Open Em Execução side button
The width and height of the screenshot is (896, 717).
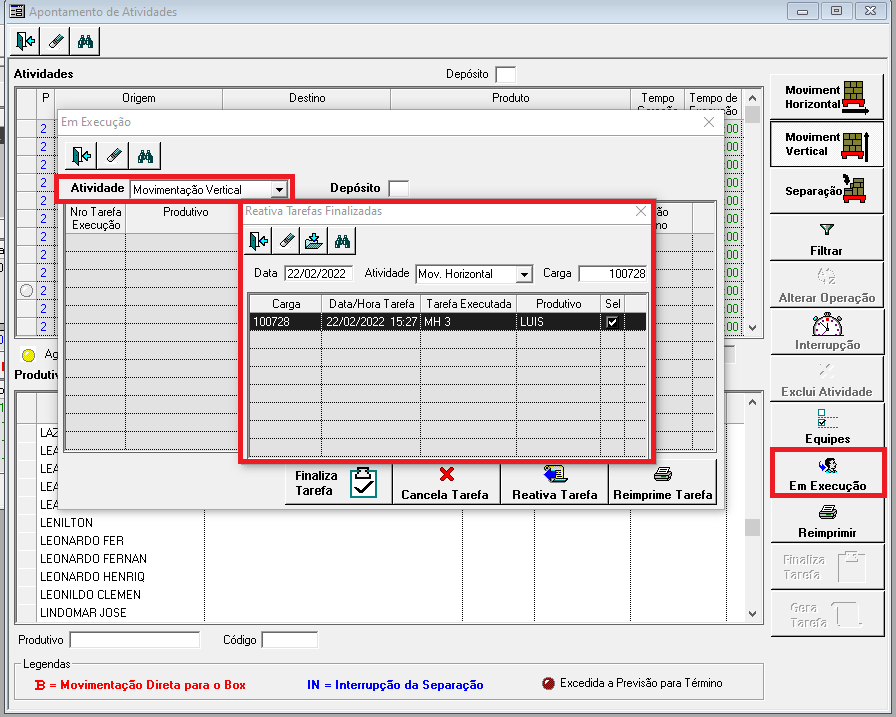(x=827, y=474)
